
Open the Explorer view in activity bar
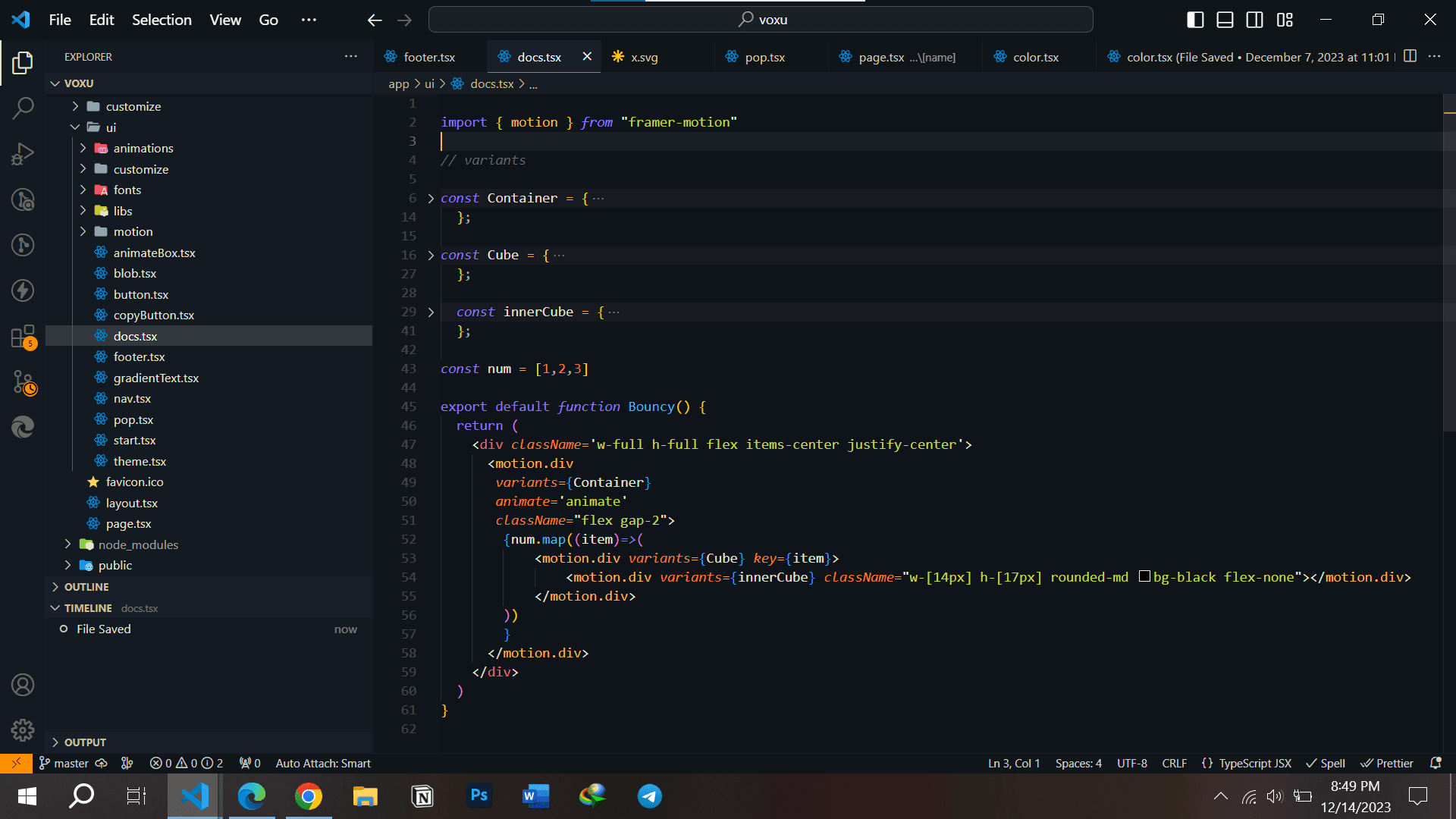(23, 62)
